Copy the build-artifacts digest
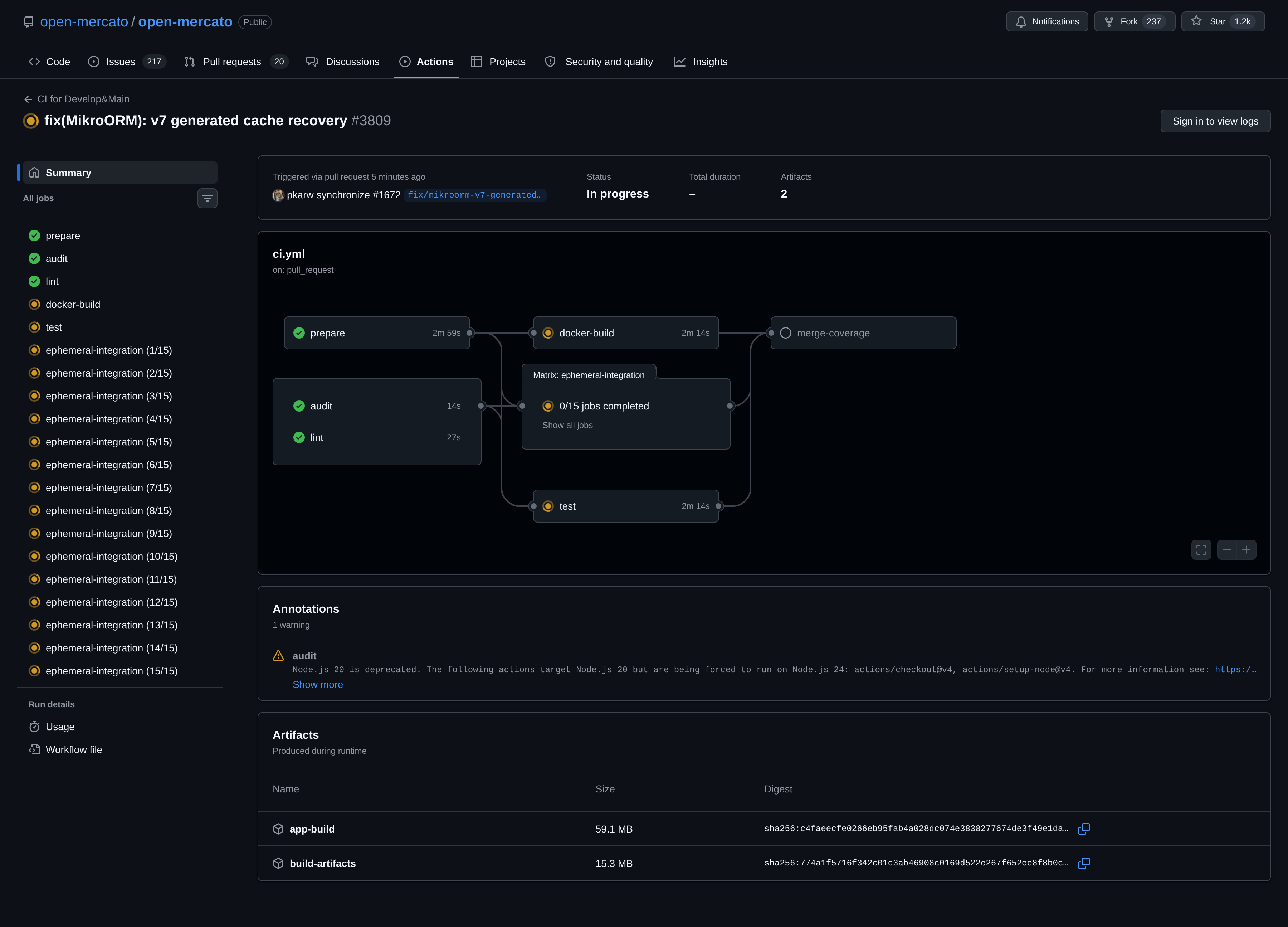Screen dimensions: 1288x927 (1084, 863)
